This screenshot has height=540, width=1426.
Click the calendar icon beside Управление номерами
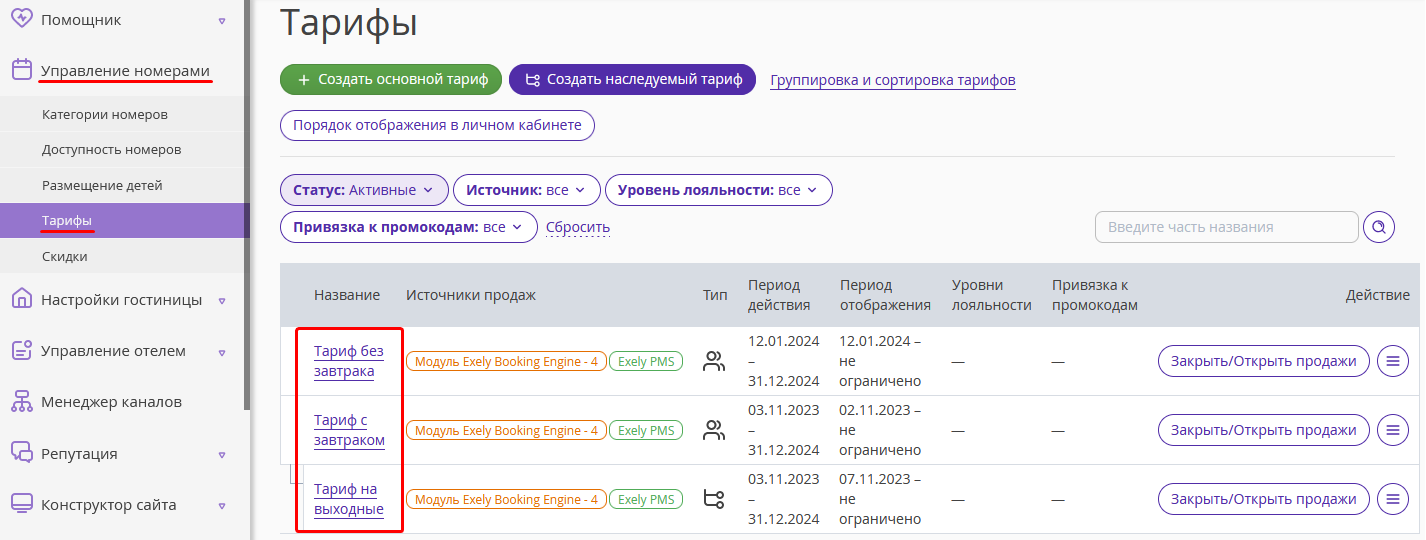tap(22, 70)
